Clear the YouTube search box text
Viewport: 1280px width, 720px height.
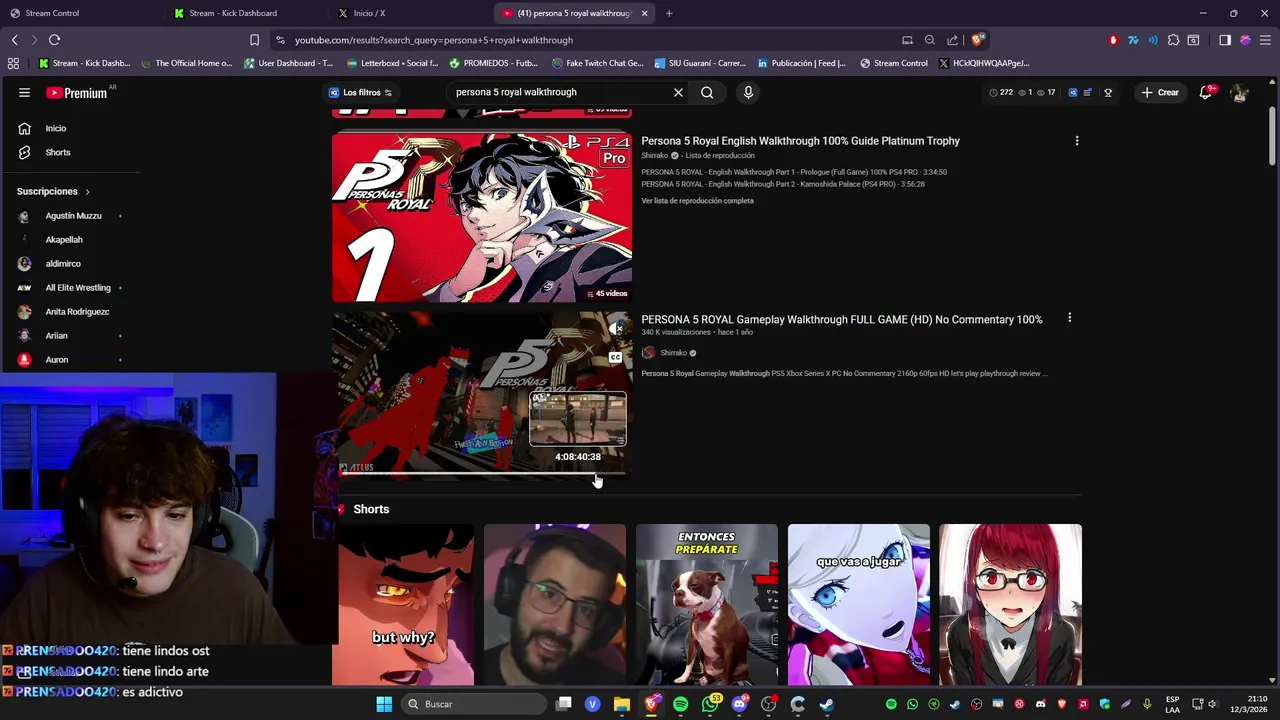pos(678,92)
